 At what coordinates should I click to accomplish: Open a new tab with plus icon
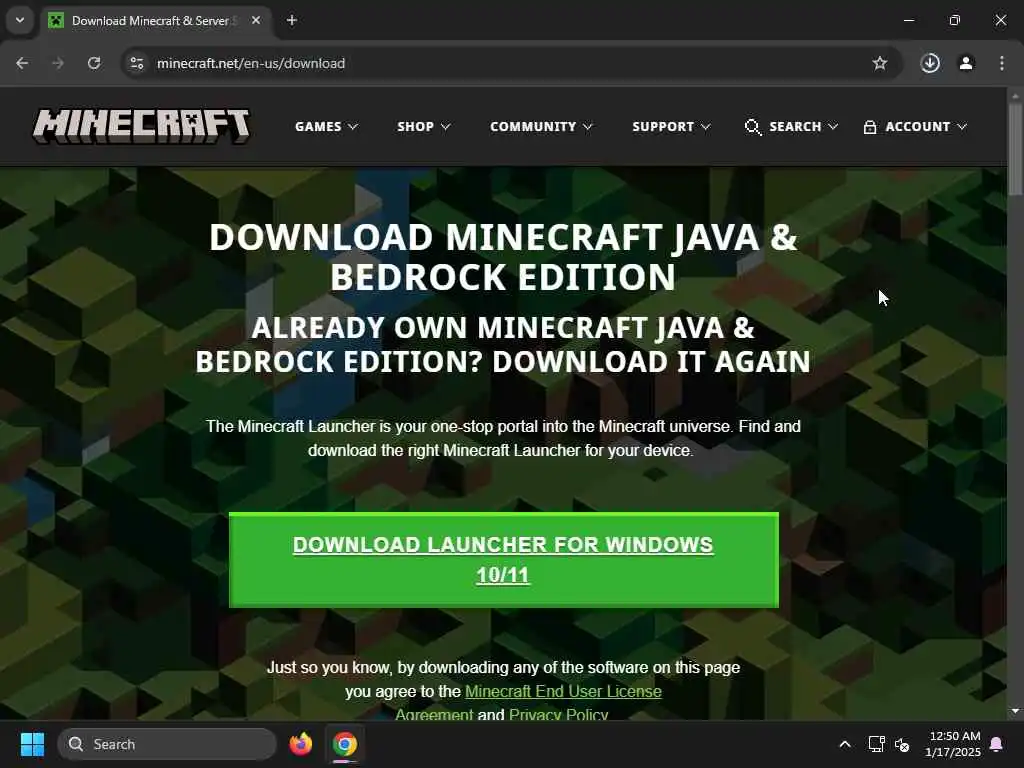[292, 20]
